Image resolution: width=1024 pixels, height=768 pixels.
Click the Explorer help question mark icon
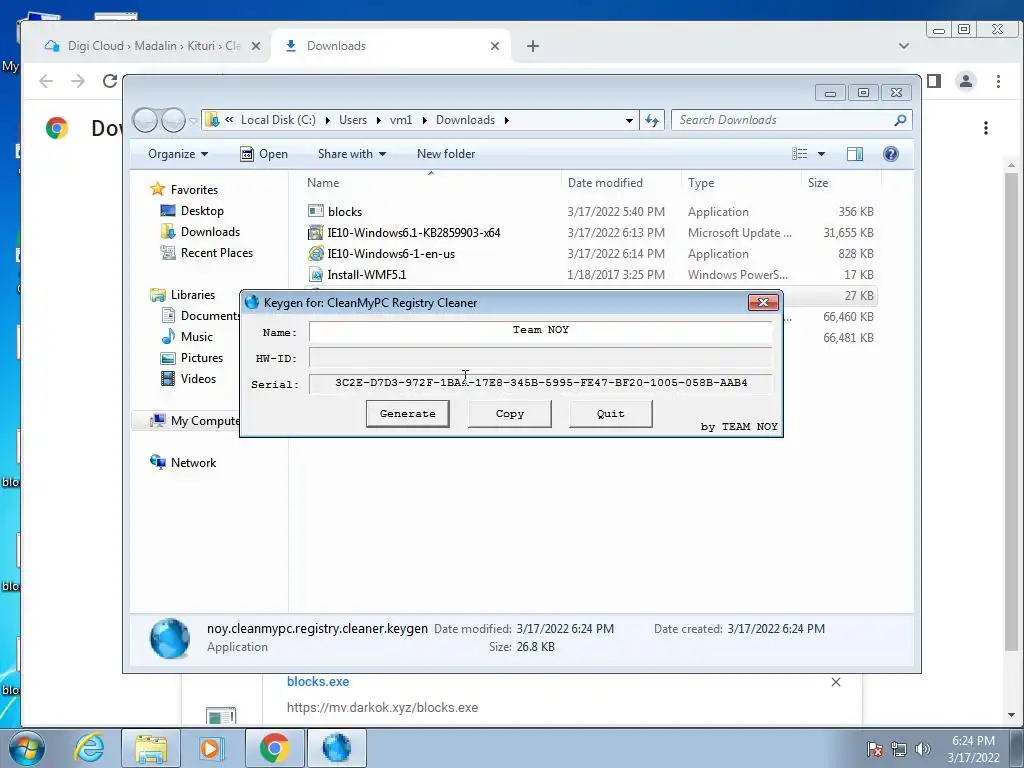click(891, 154)
